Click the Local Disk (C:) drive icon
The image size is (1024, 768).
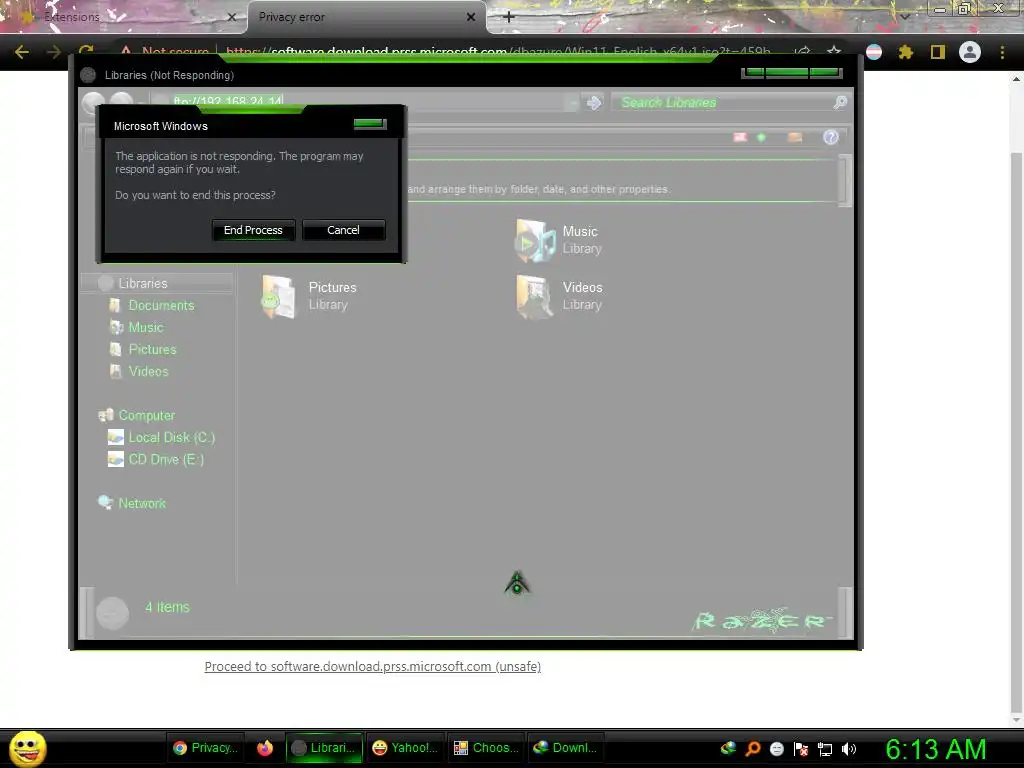pyautogui.click(x=116, y=438)
